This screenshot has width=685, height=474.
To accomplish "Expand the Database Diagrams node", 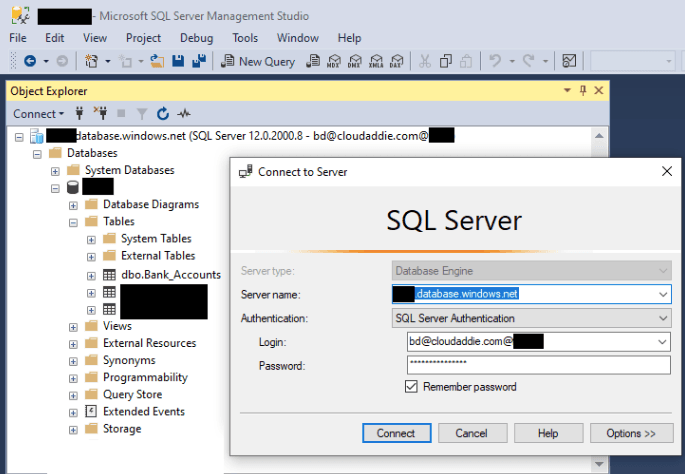I will 73,205.
